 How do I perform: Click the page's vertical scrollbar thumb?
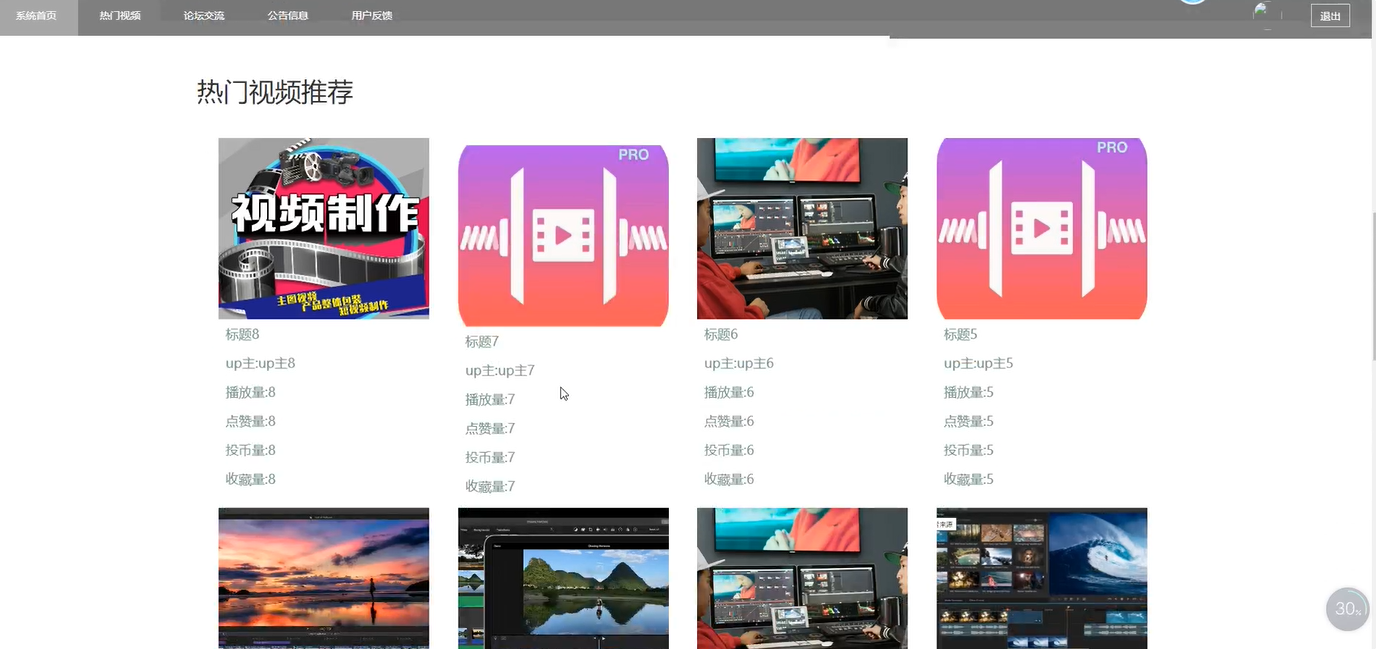(1372, 286)
